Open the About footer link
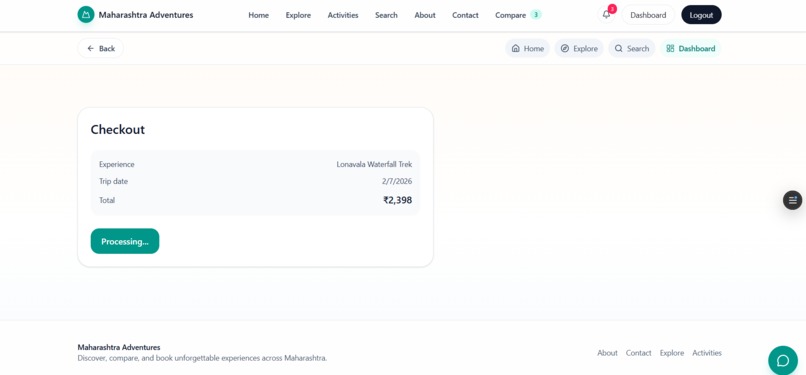 (607, 353)
